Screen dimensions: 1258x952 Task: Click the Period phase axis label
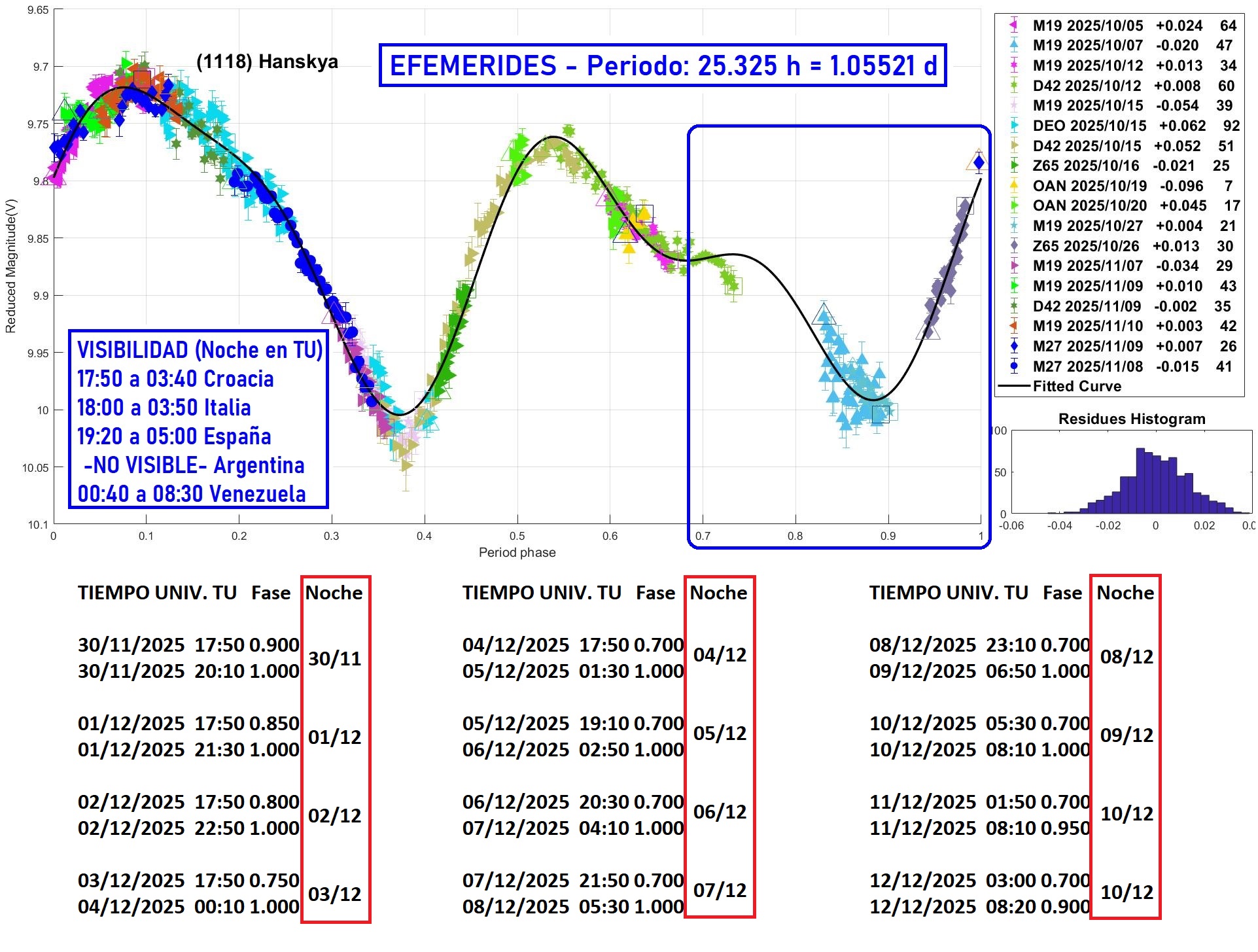point(517,553)
